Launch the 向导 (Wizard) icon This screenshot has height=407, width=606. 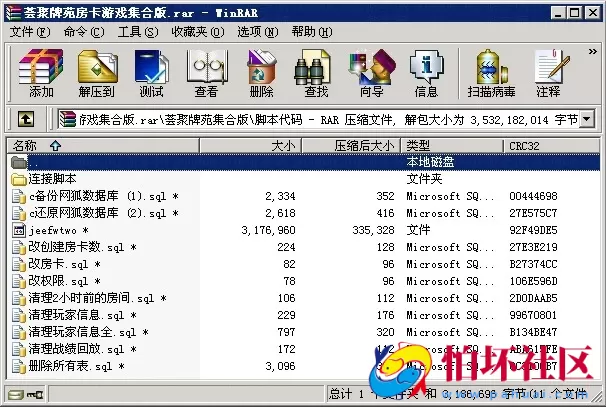371,73
